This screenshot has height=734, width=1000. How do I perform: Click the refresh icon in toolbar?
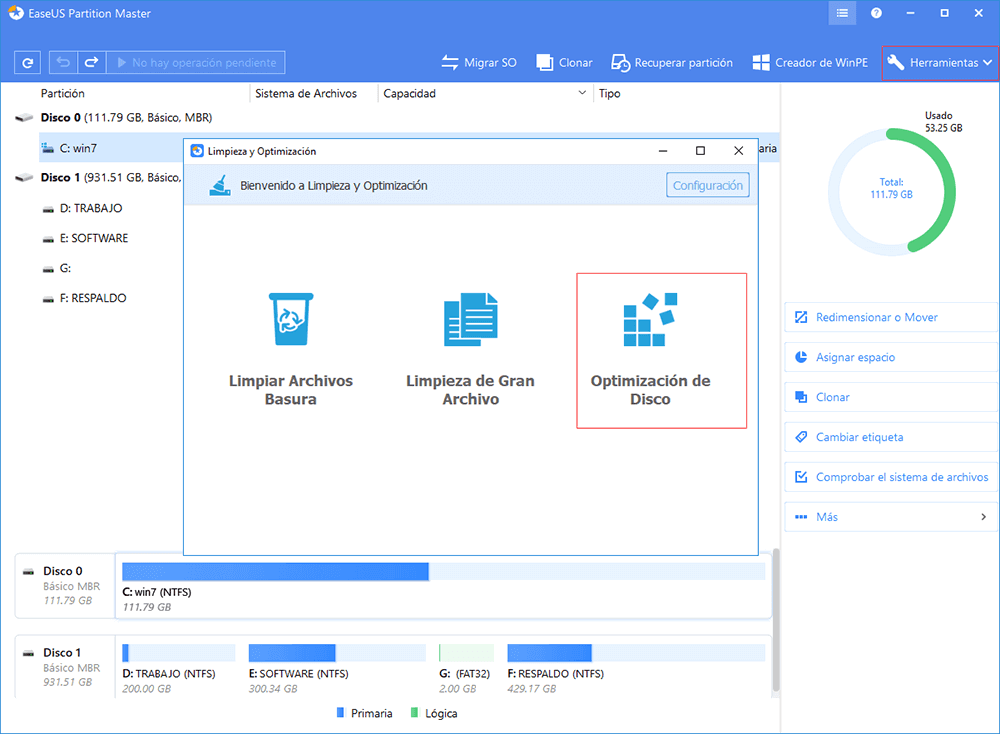pos(27,62)
